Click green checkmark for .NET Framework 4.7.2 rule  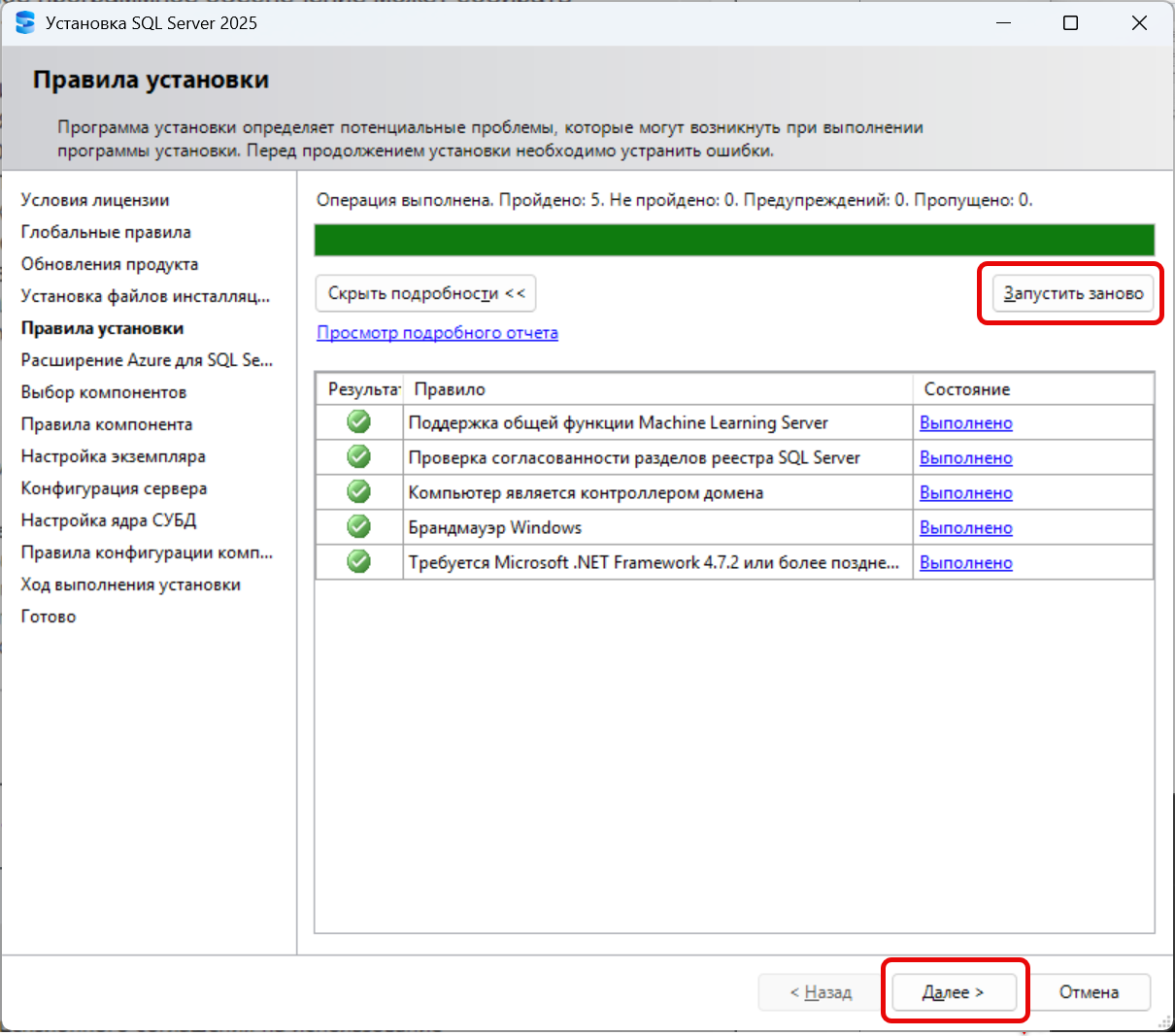pos(359,562)
